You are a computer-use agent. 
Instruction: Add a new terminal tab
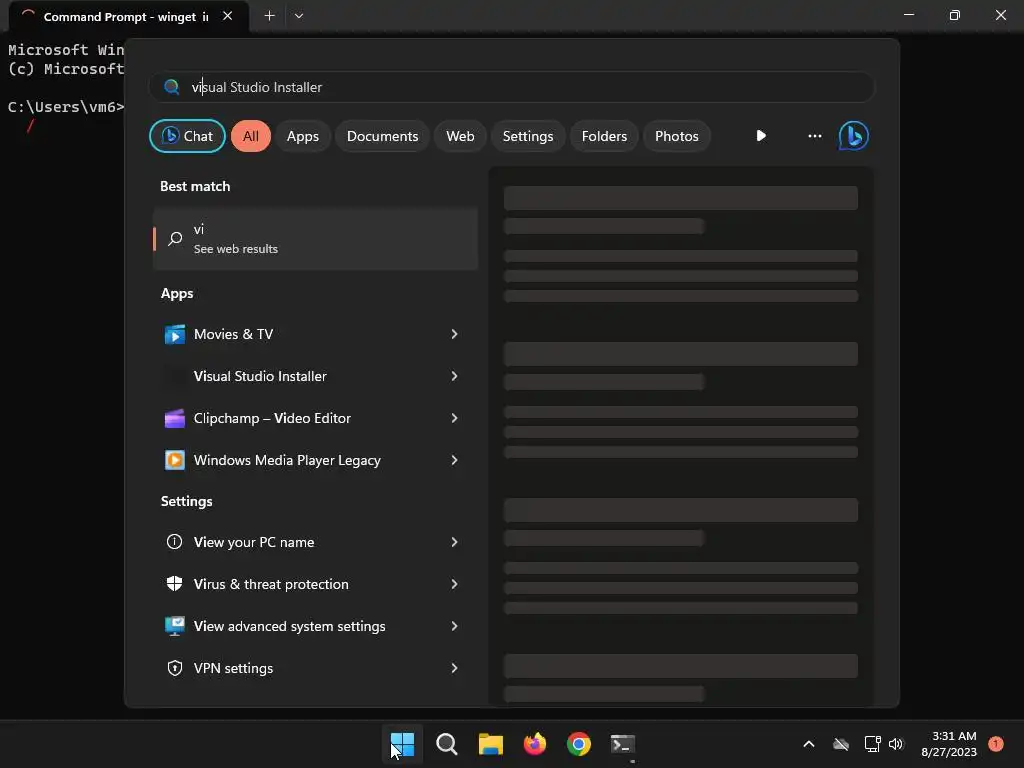point(269,16)
